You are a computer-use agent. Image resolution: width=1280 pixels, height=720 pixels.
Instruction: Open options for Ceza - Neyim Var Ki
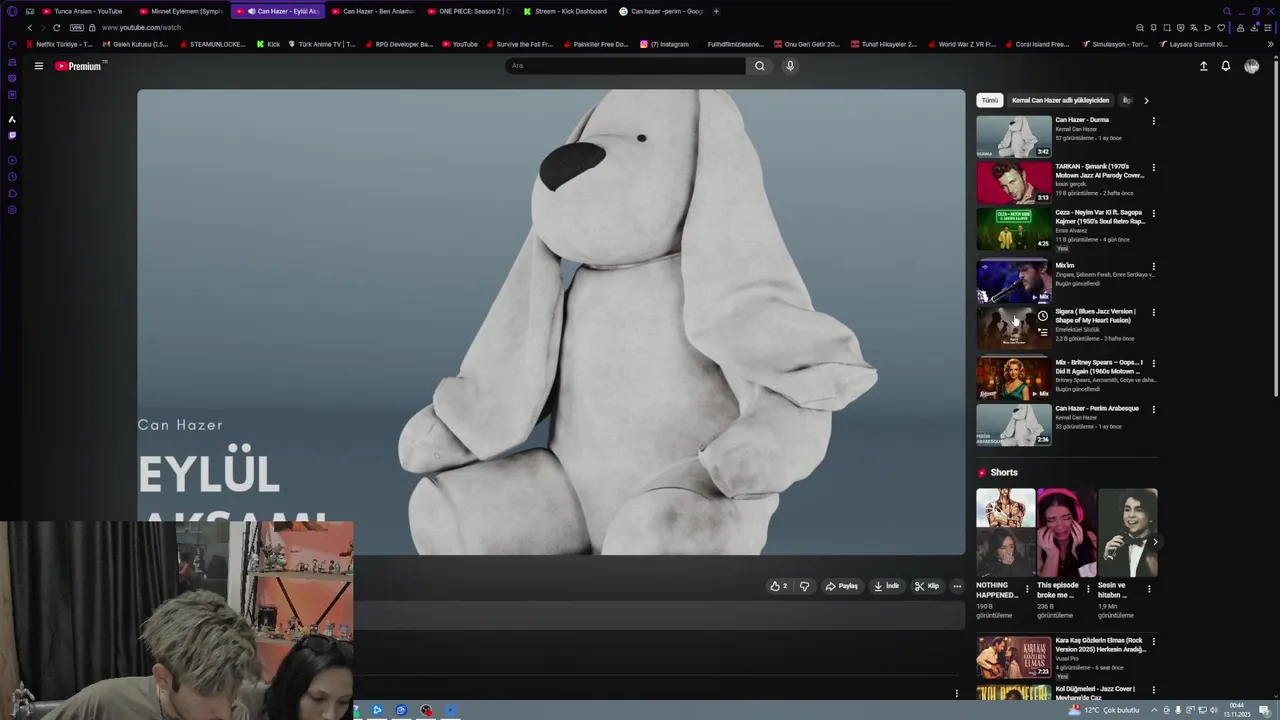coord(1153,213)
